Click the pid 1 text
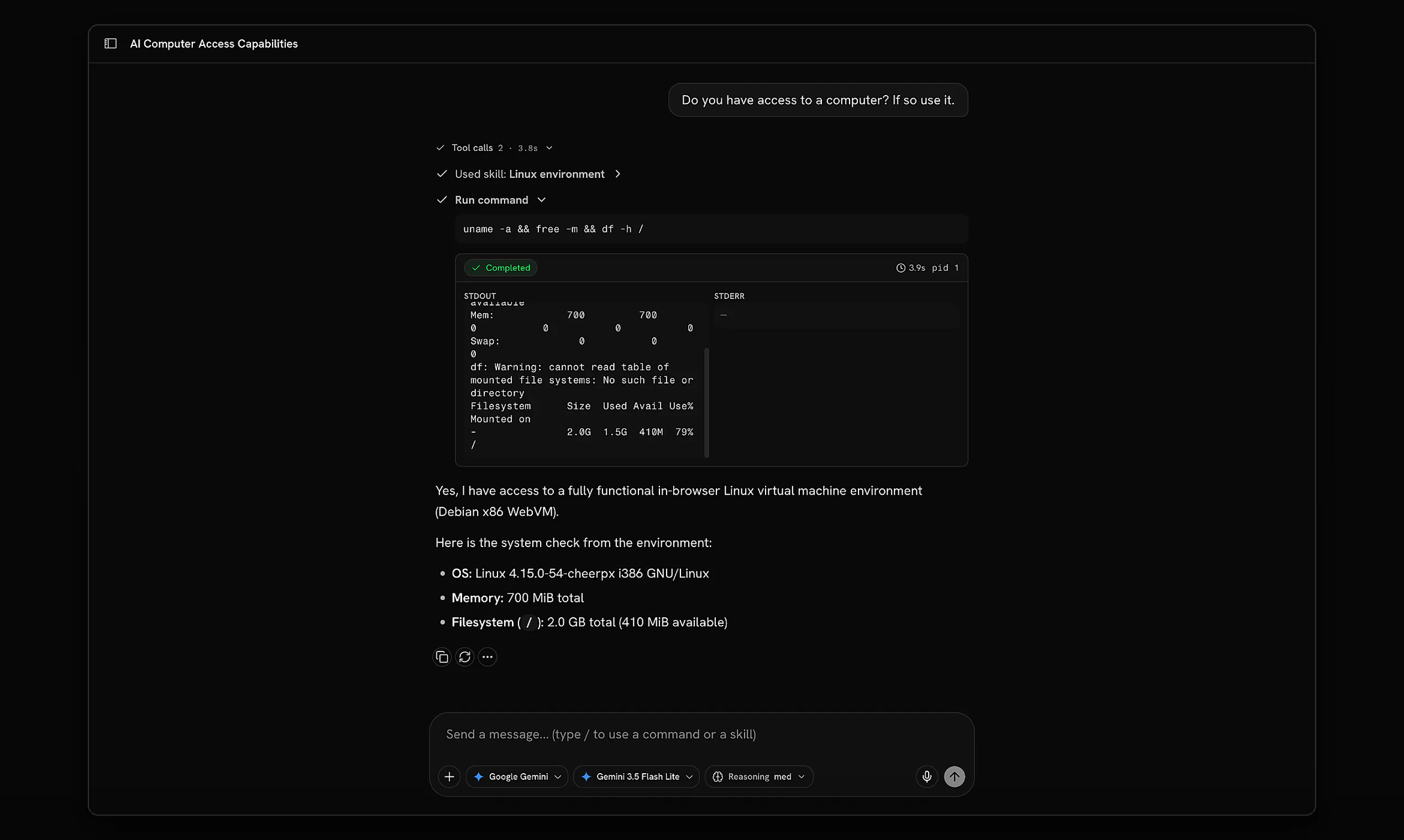This screenshot has width=1404, height=840. pos(945,267)
